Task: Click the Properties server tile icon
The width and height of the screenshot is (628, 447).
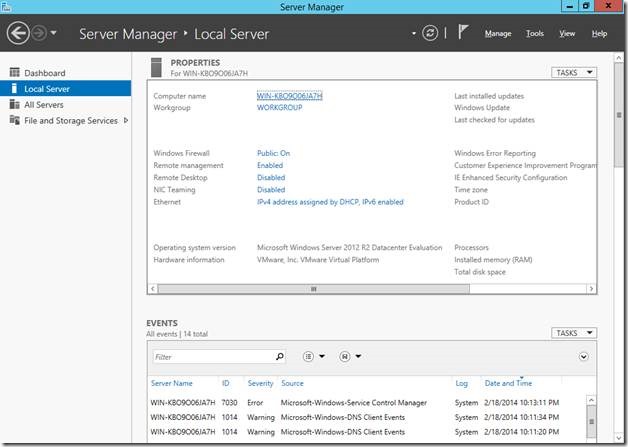Action: (x=156, y=67)
